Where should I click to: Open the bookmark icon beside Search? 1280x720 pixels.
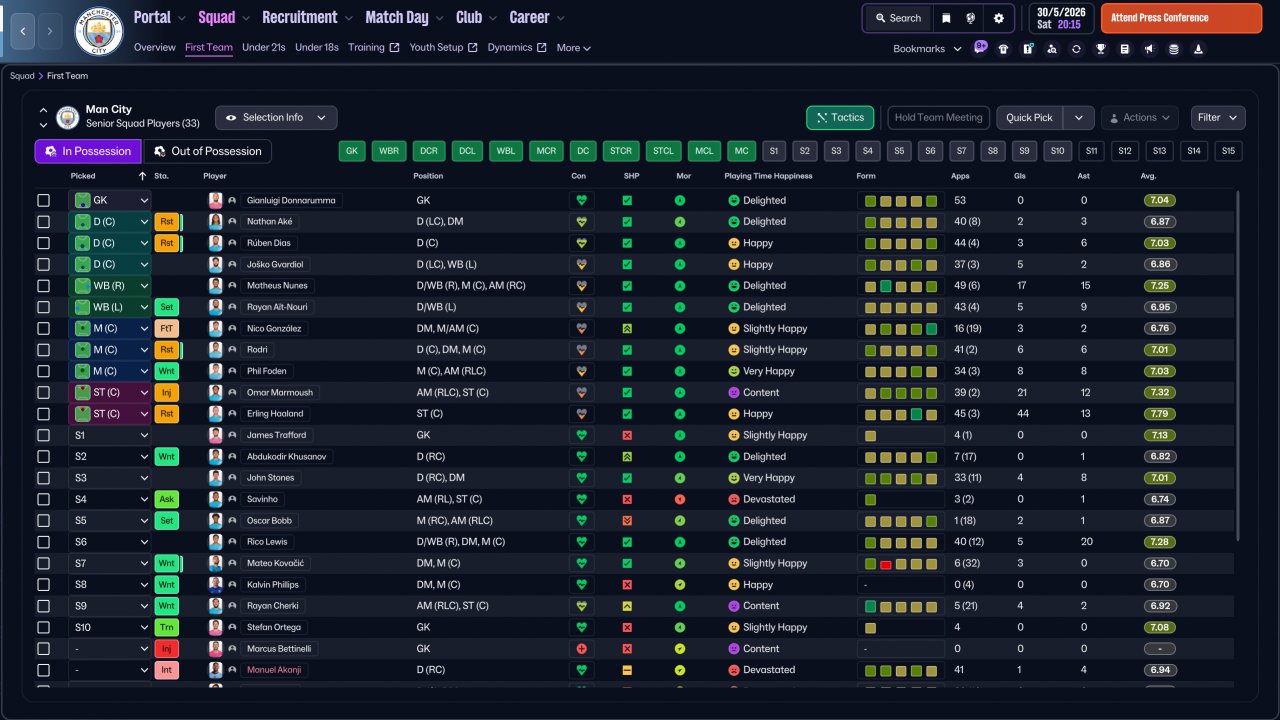tap(946, 18)
